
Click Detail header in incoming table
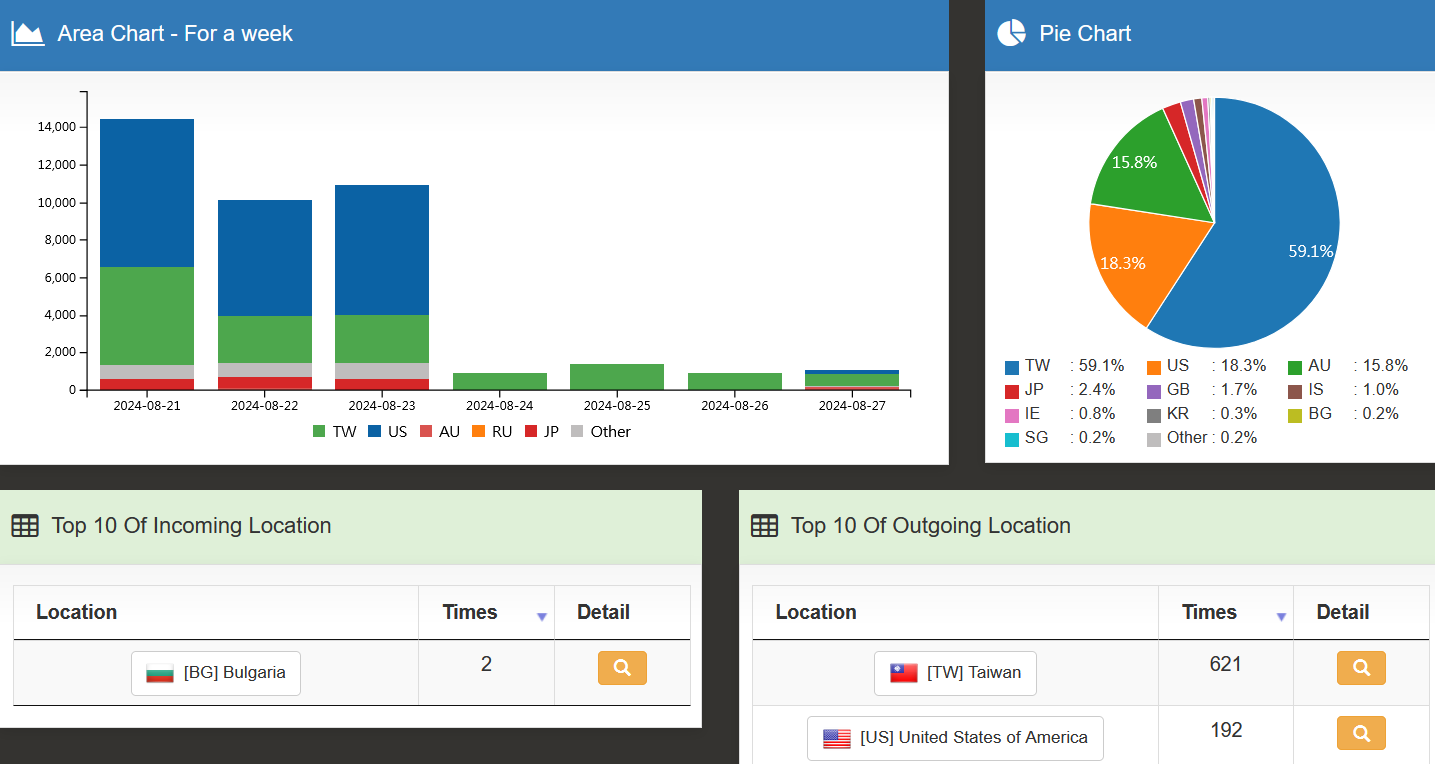pyautogui.click(x=603, y=612)
